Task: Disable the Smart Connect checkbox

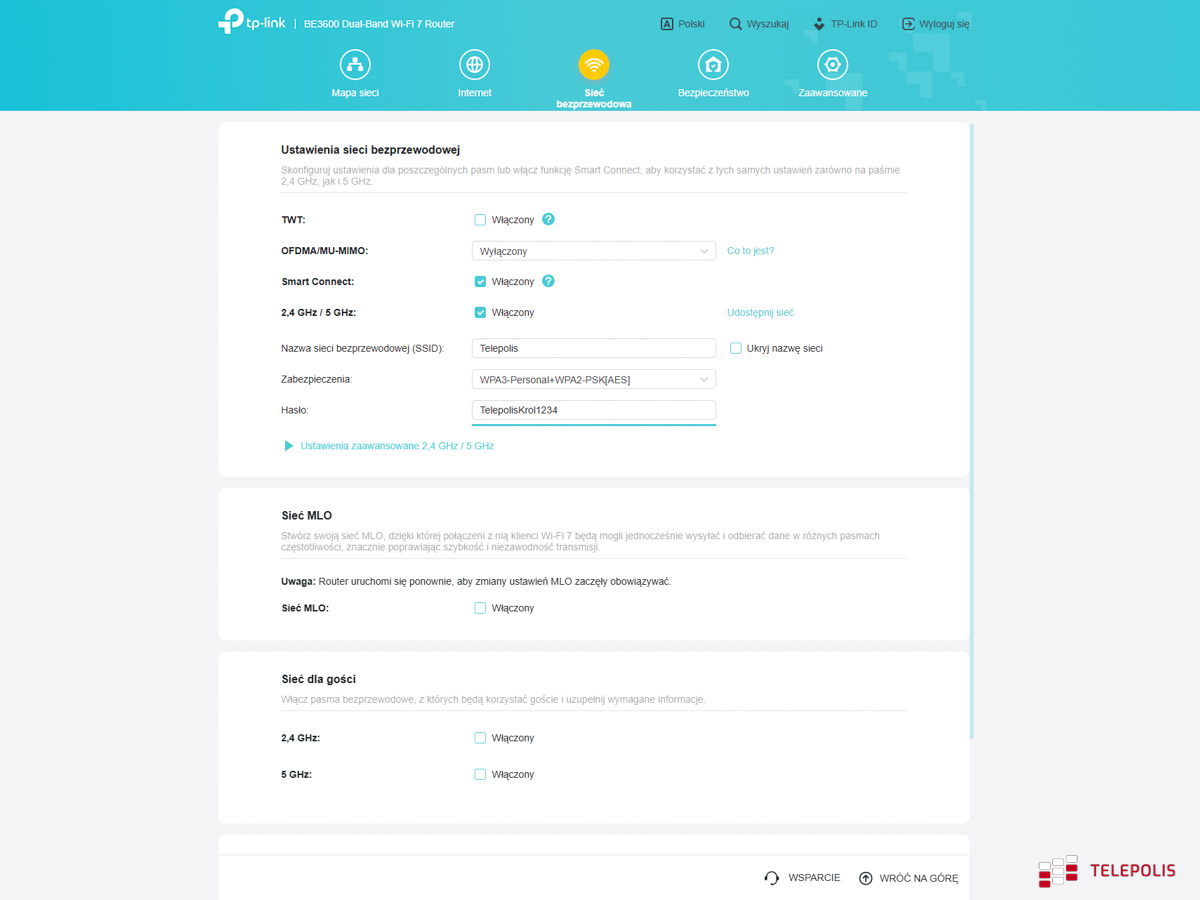Action: click(480, 282)
